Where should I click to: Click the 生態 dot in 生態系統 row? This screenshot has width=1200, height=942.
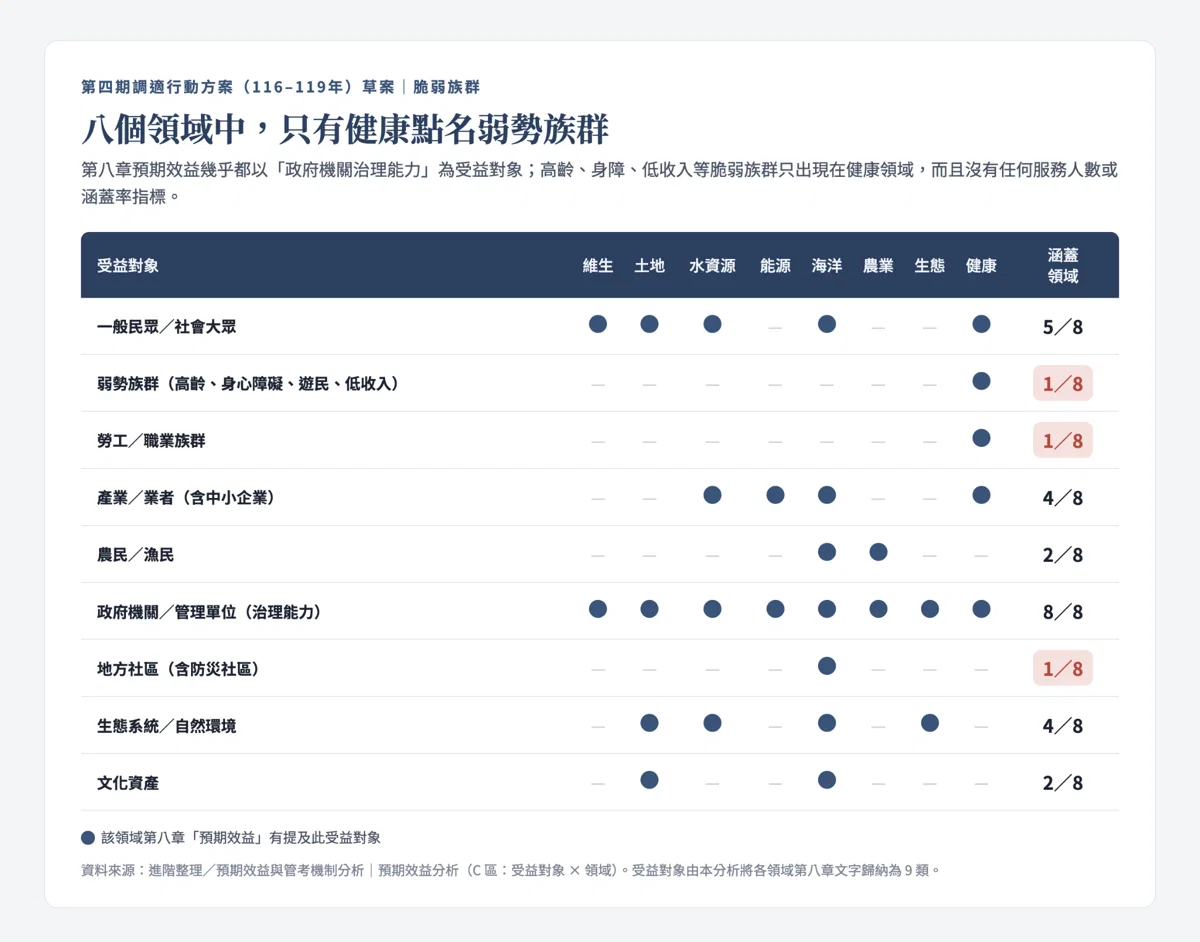tap(930, 723)
